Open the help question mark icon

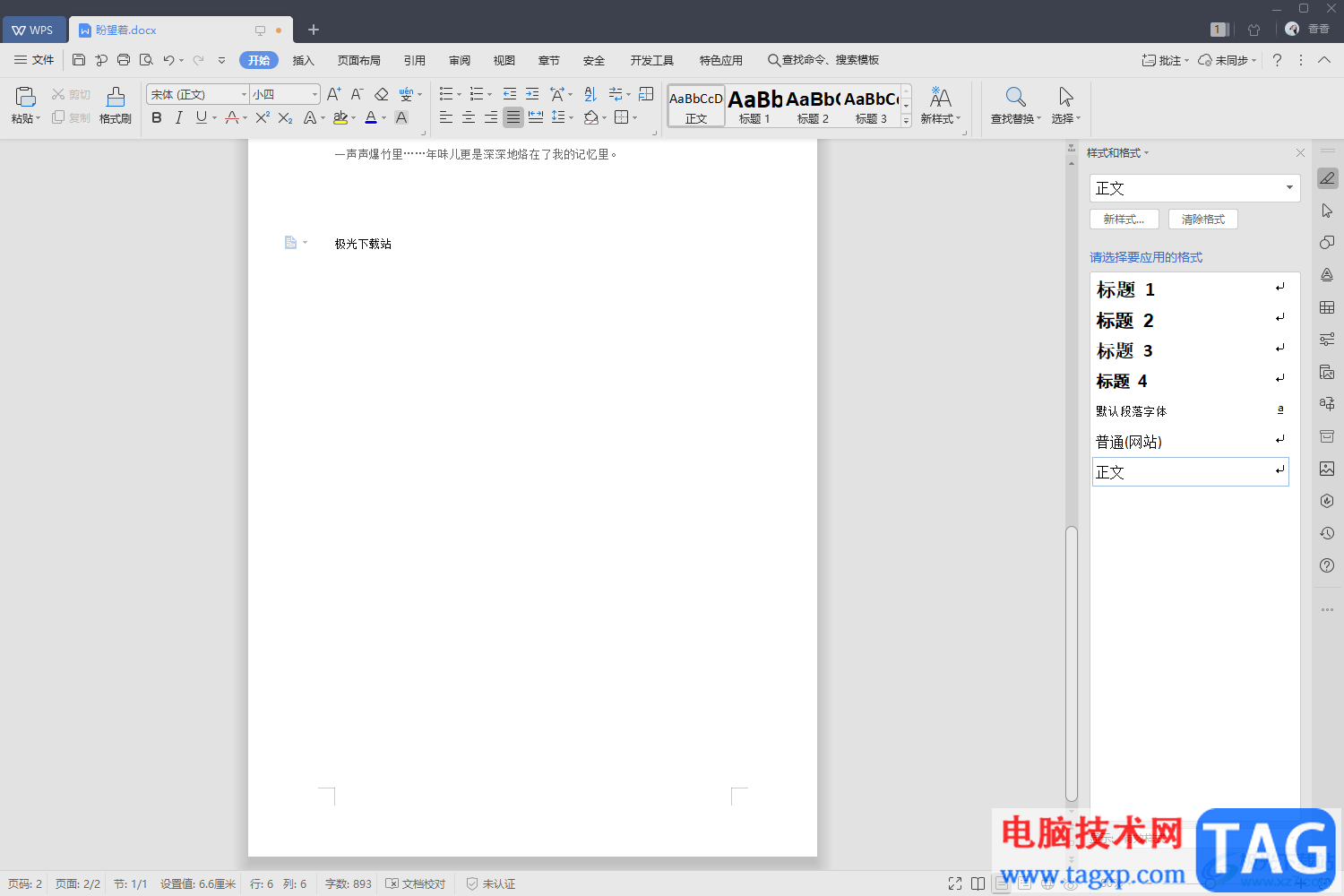coord(1278,60)
